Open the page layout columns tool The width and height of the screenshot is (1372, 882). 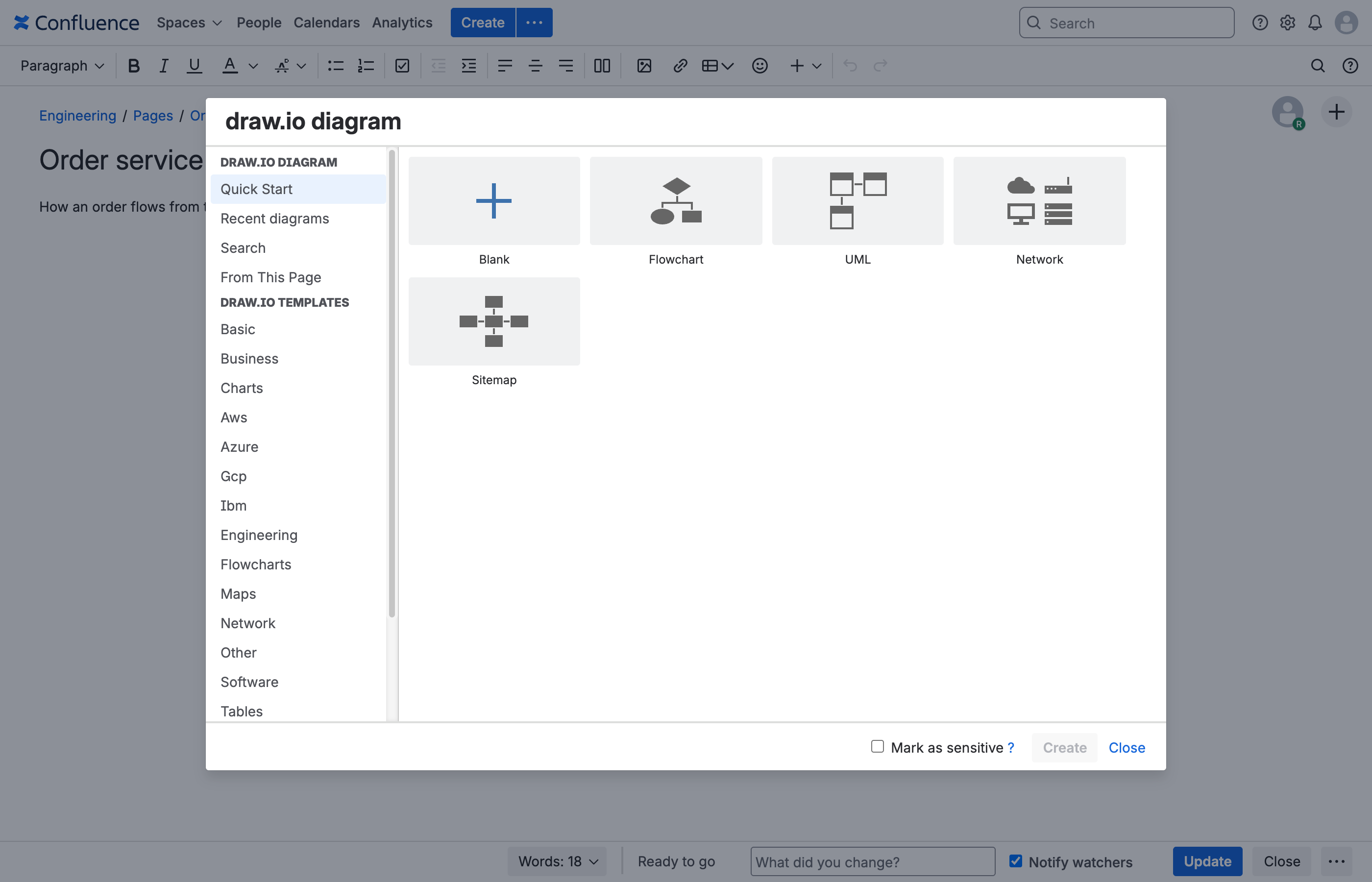tap(602, 66)
